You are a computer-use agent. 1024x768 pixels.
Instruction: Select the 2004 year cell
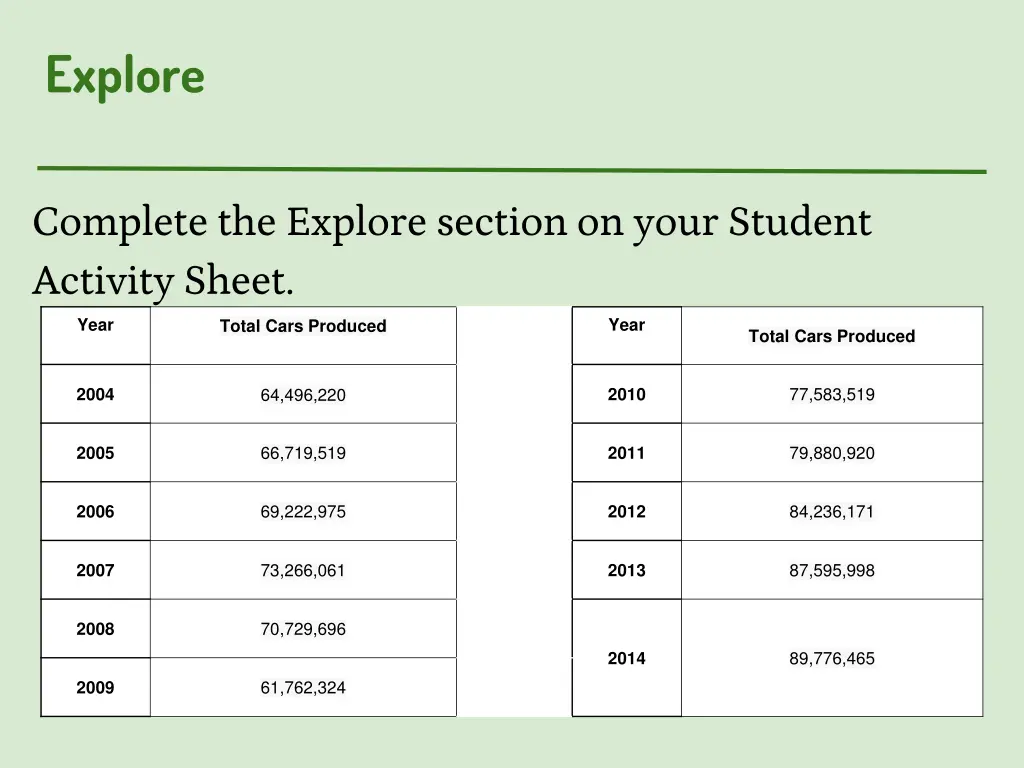95,394
